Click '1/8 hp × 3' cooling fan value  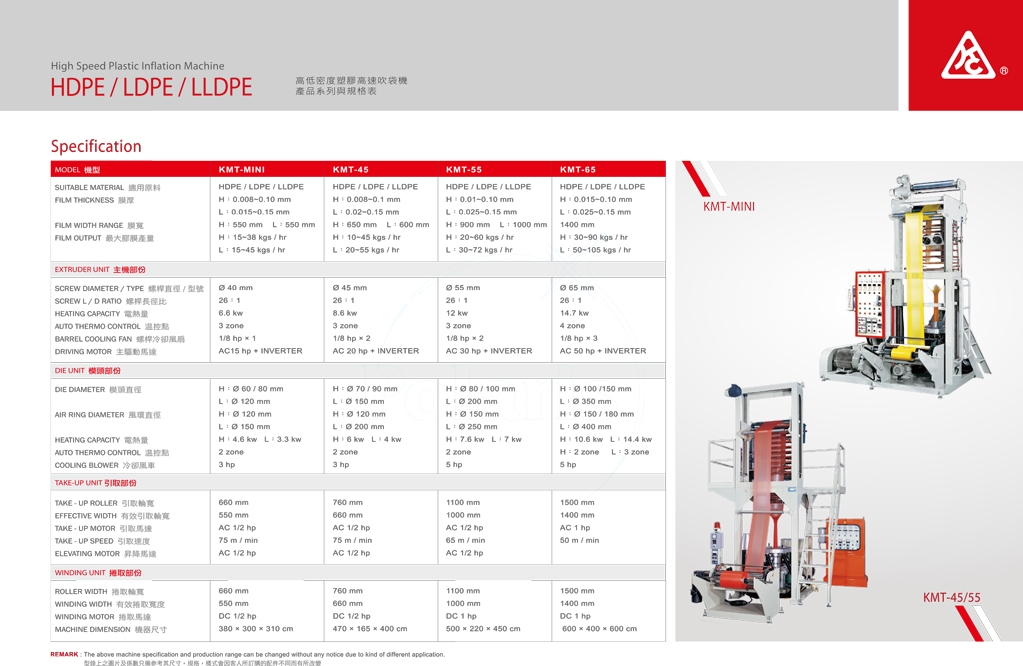pos(579,338)
